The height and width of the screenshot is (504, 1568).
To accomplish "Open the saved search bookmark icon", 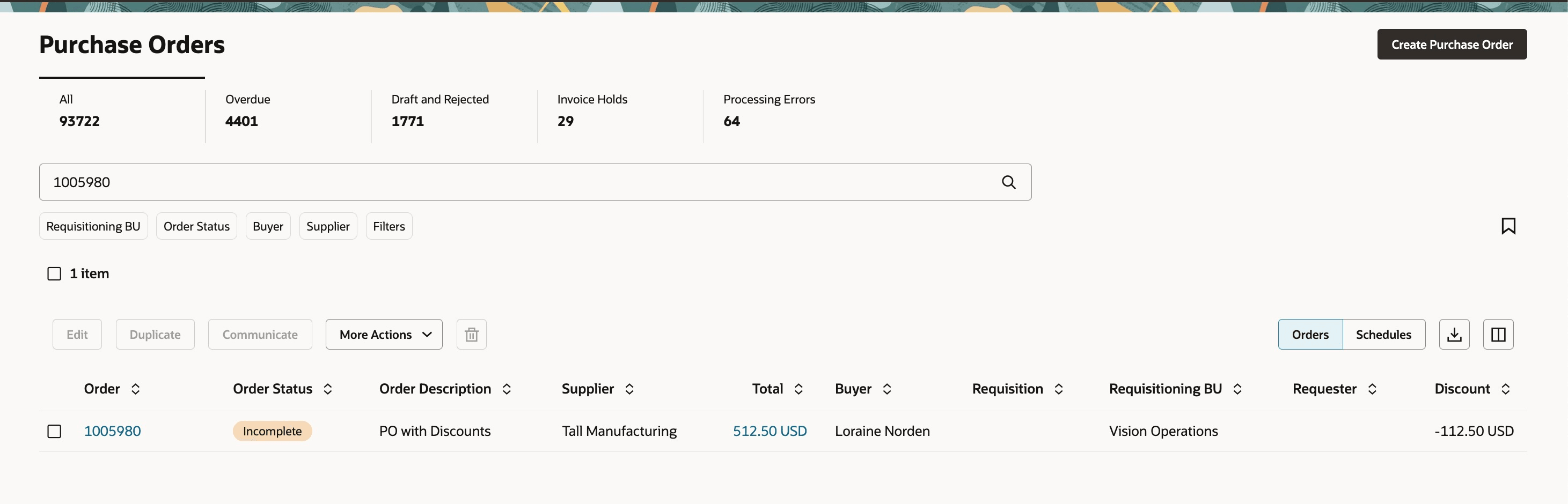I will [x=1509, y=226].
